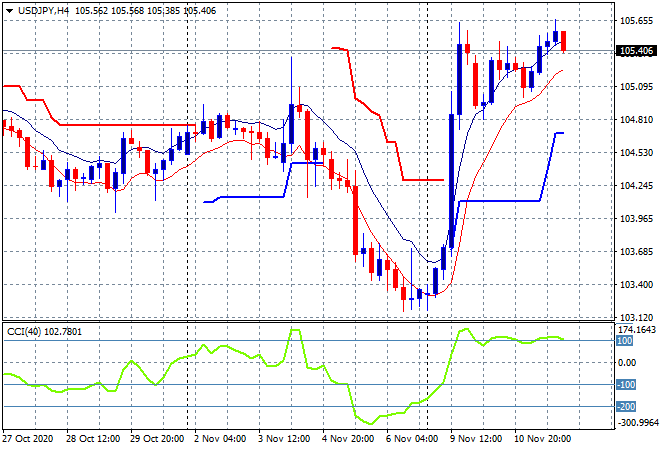Click the CCI(40) 102.7801 indicator label
This screenshot has height=450, width=660.
coord(44,332)
